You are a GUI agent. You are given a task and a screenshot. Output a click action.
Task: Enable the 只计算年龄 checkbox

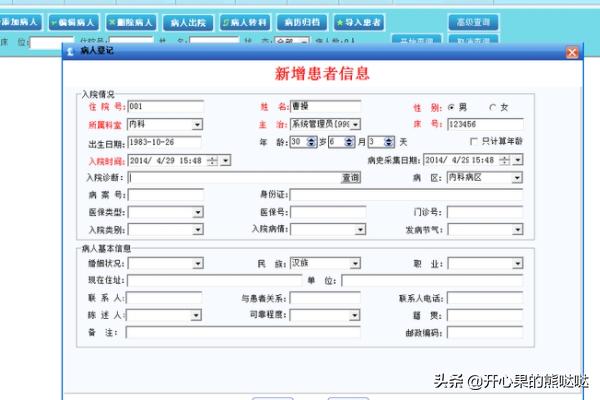(474, 142)
